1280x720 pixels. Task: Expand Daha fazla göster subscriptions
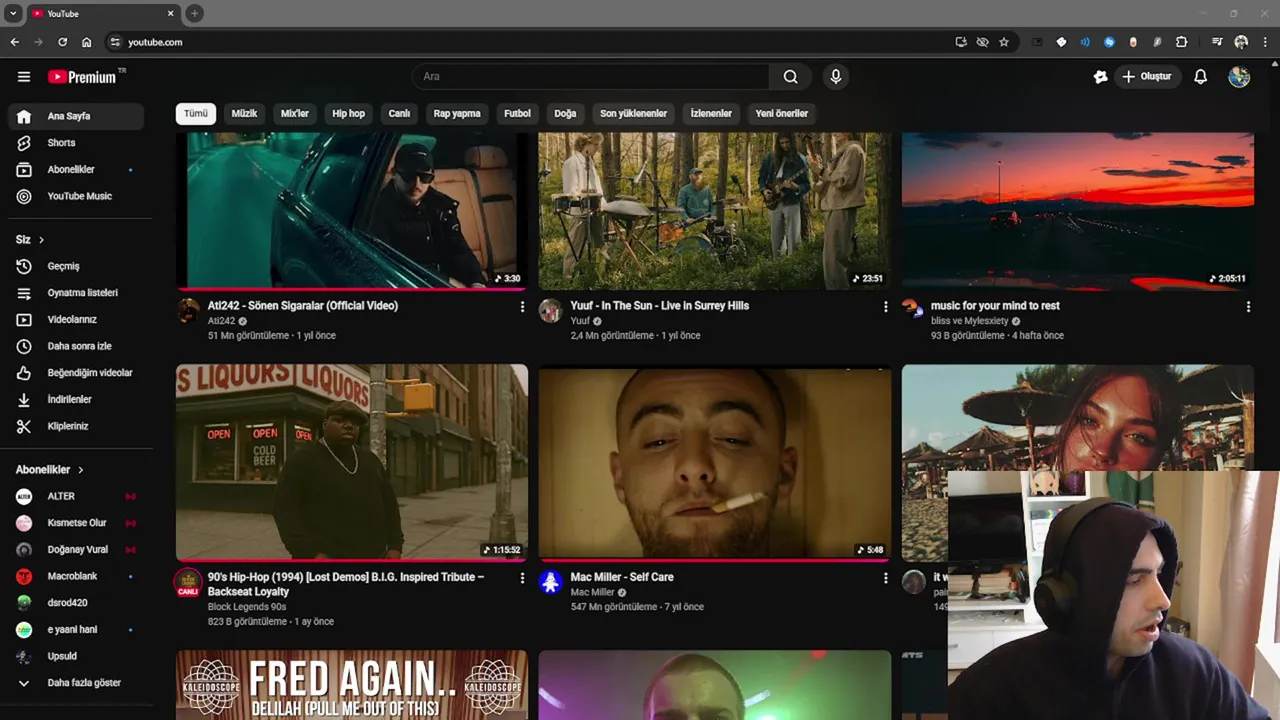tap(76, 683)
